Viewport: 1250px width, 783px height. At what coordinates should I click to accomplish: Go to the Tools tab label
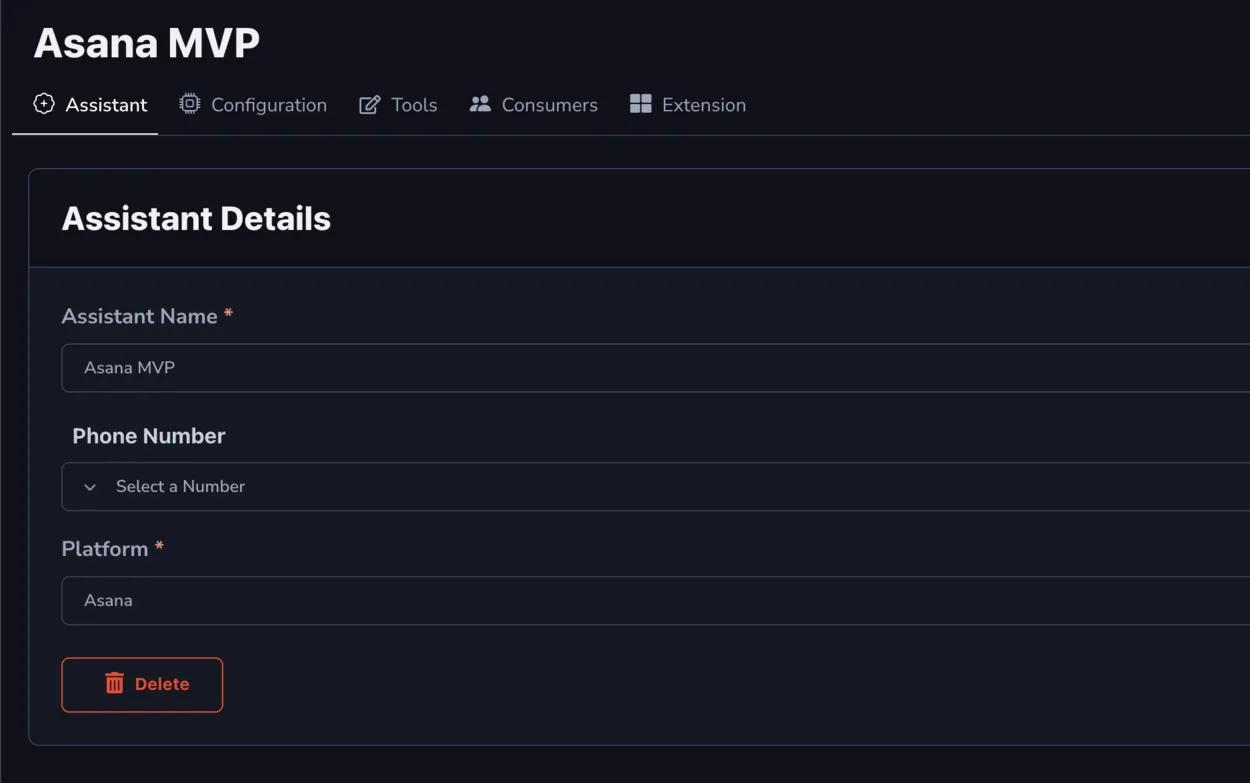pyautogui.click(x=414, y=105)
